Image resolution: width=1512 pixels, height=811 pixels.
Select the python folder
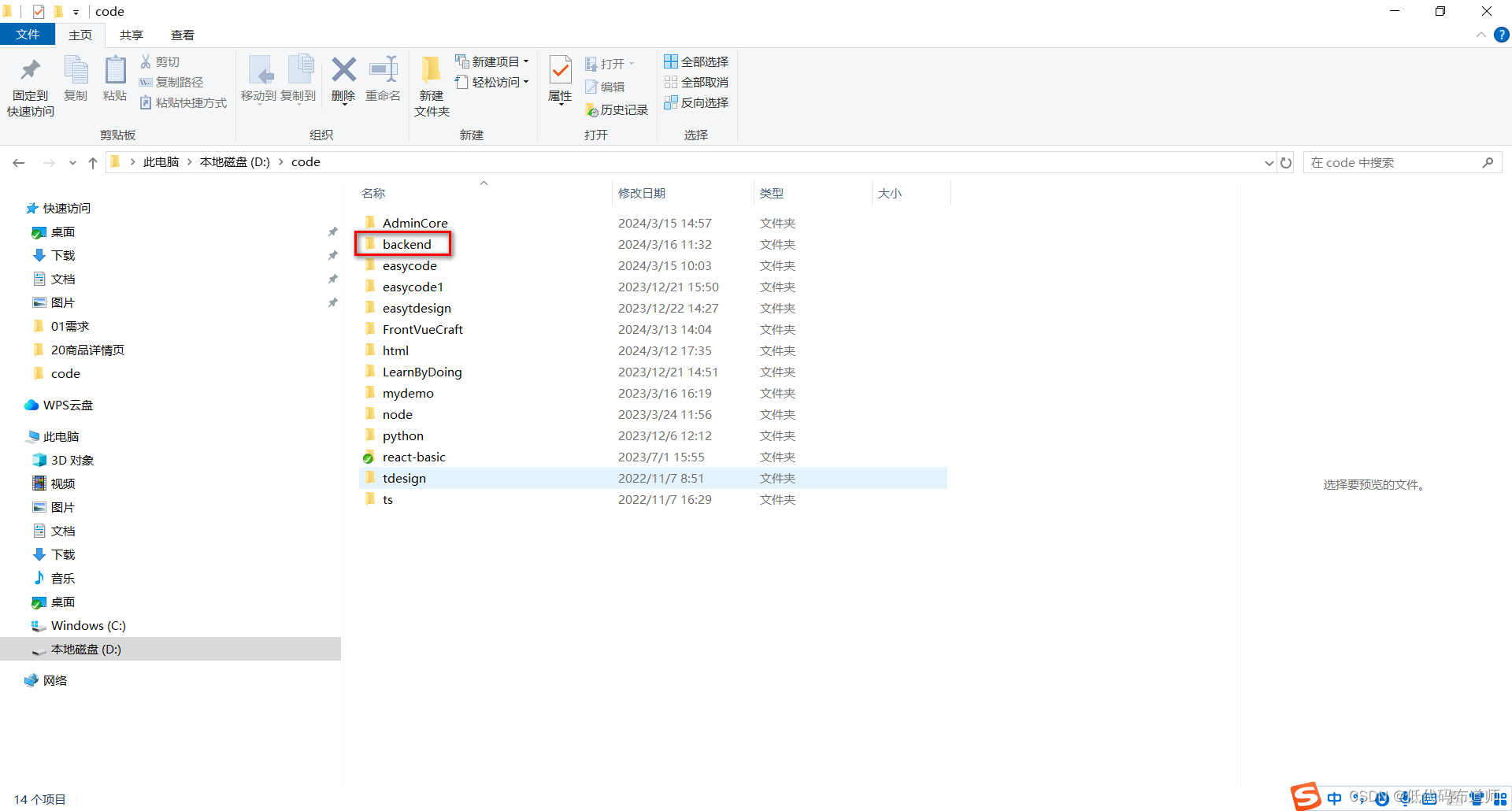(403, 435)
